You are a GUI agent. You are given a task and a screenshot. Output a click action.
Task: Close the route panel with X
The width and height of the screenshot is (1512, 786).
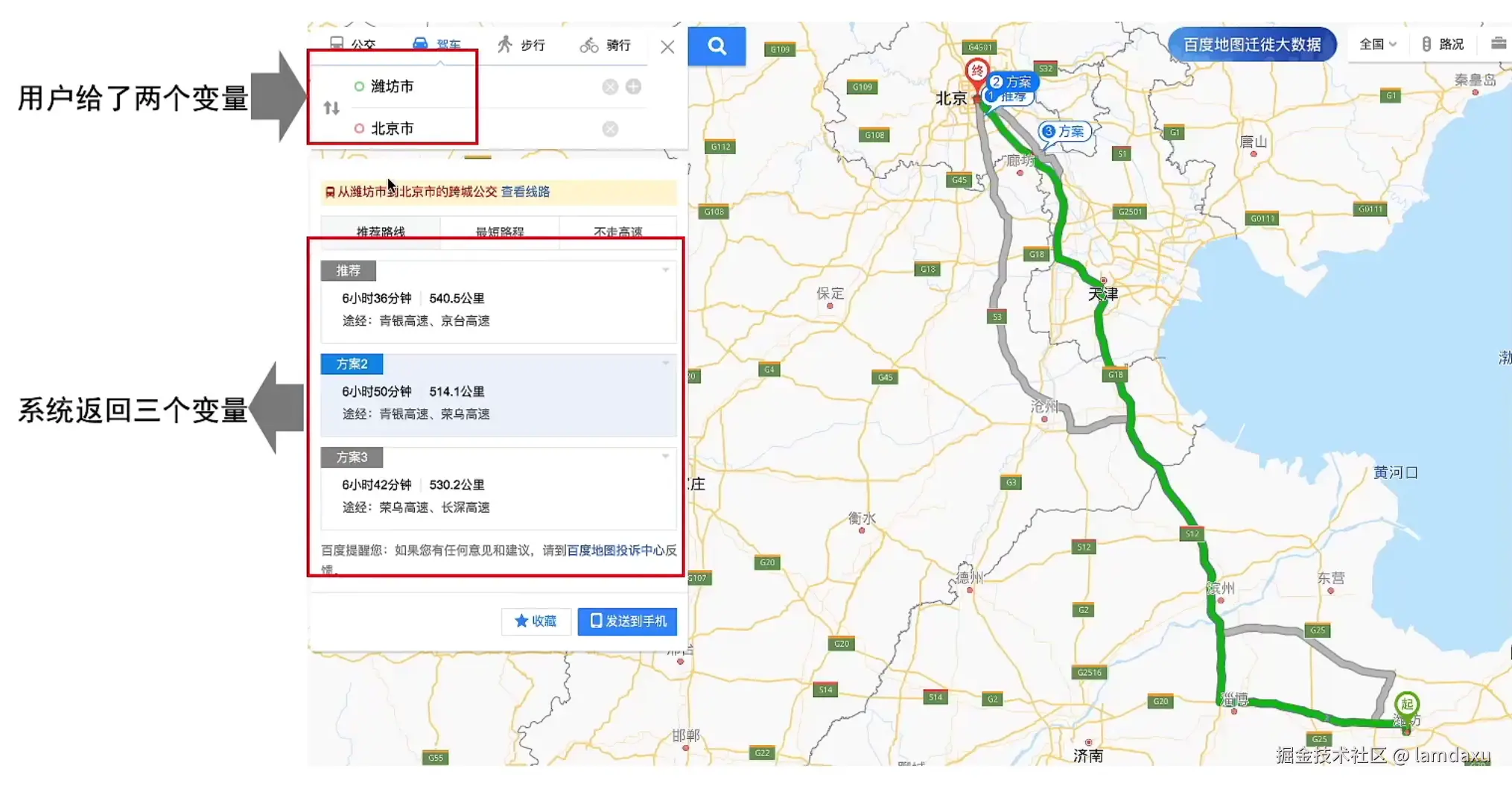(667, 47)
